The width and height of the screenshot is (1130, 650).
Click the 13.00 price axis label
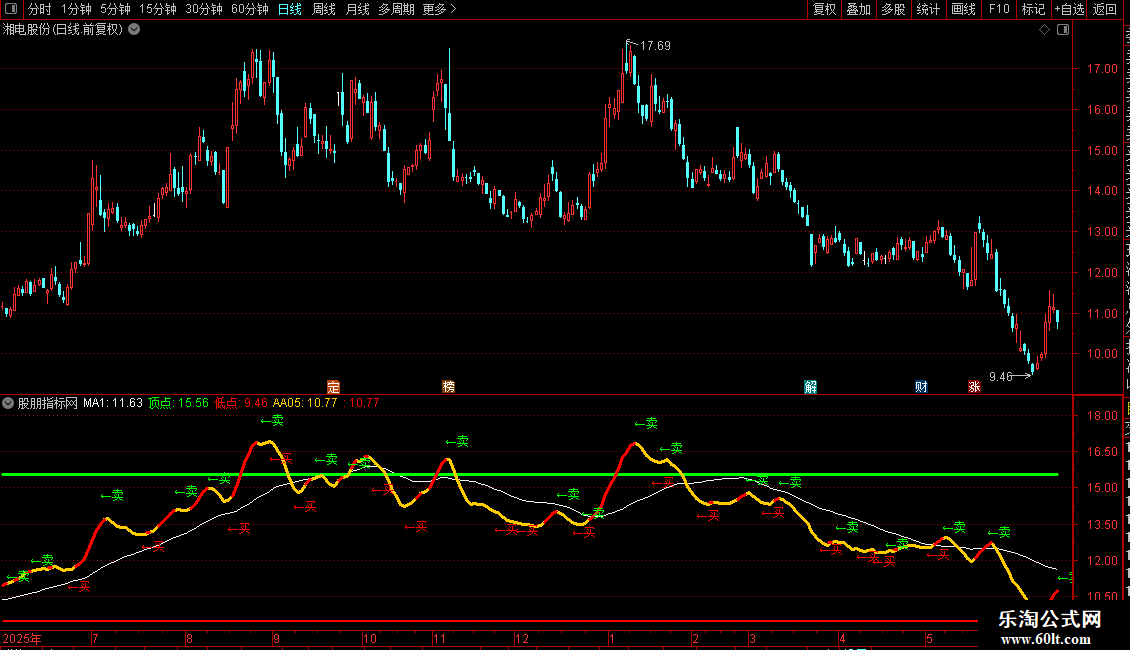tap(1102, 232)
